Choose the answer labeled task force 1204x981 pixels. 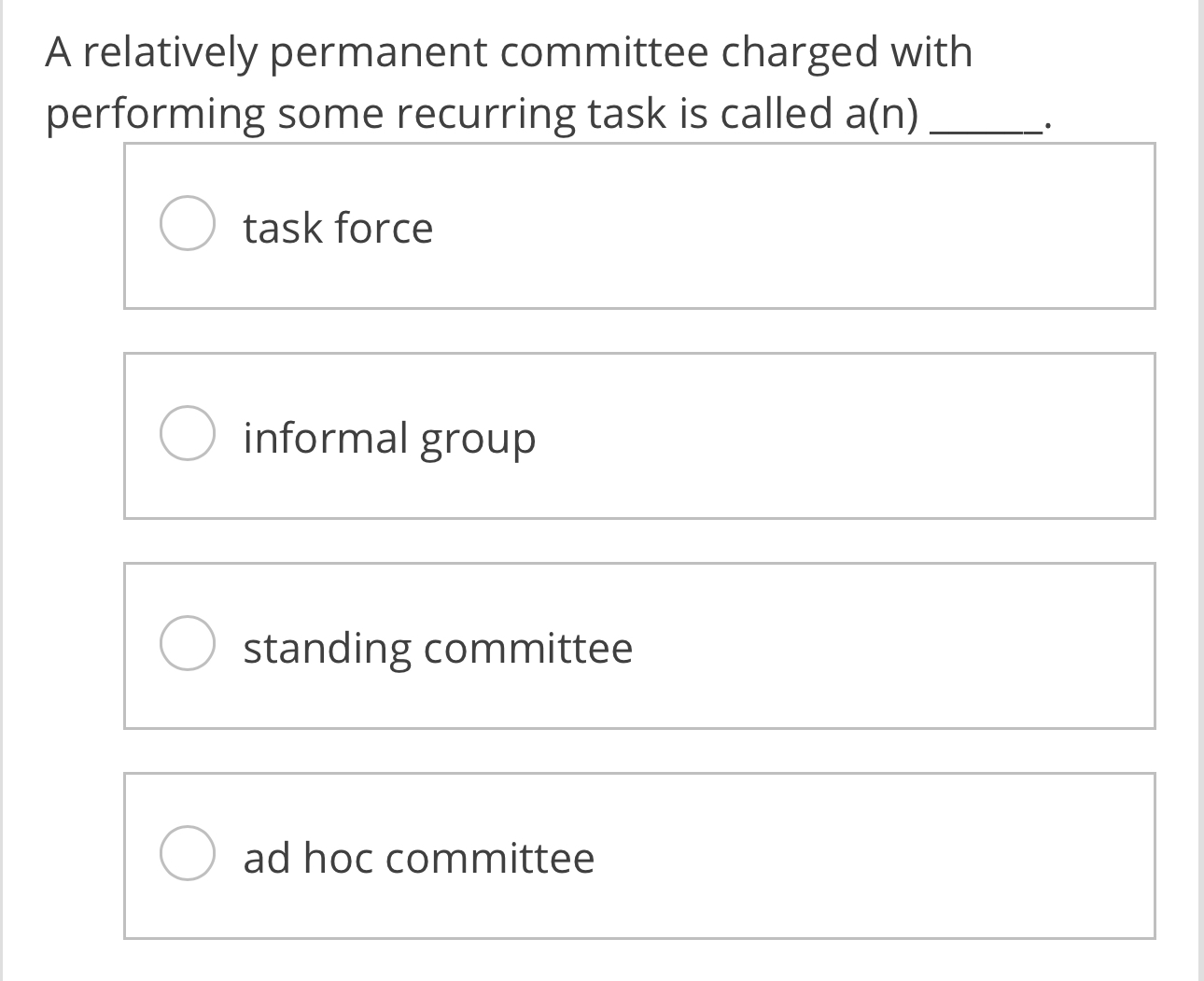coord(337,226)
